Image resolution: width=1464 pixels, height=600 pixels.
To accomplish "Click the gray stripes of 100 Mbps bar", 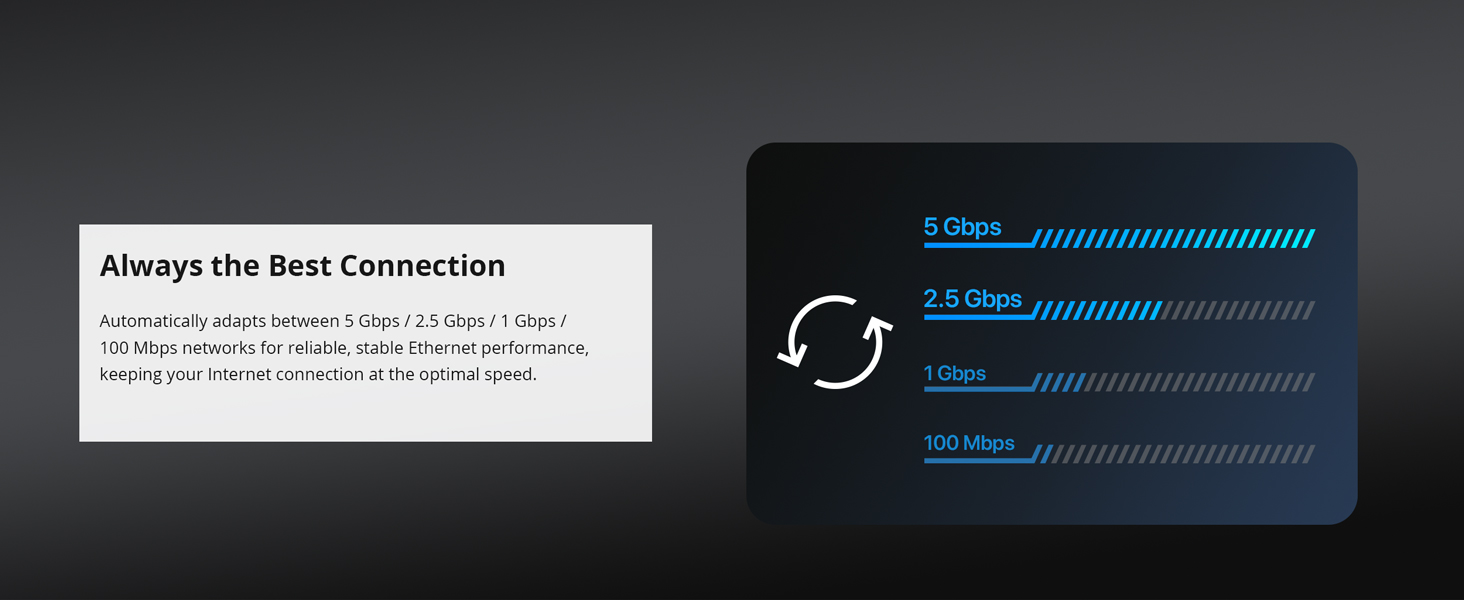I will click(x=1182, y=454).
